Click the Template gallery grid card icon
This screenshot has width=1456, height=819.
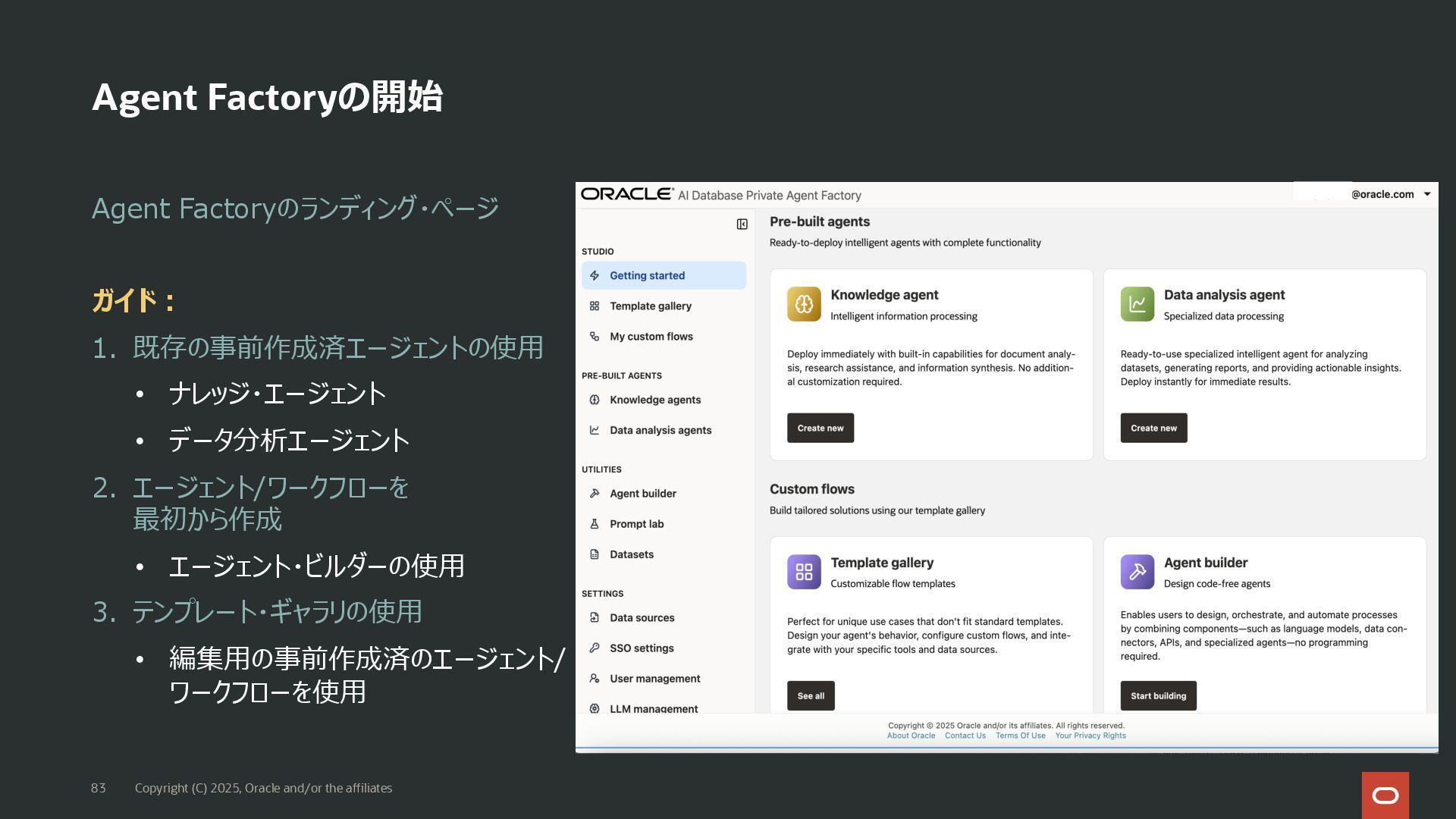pos(804,572)
